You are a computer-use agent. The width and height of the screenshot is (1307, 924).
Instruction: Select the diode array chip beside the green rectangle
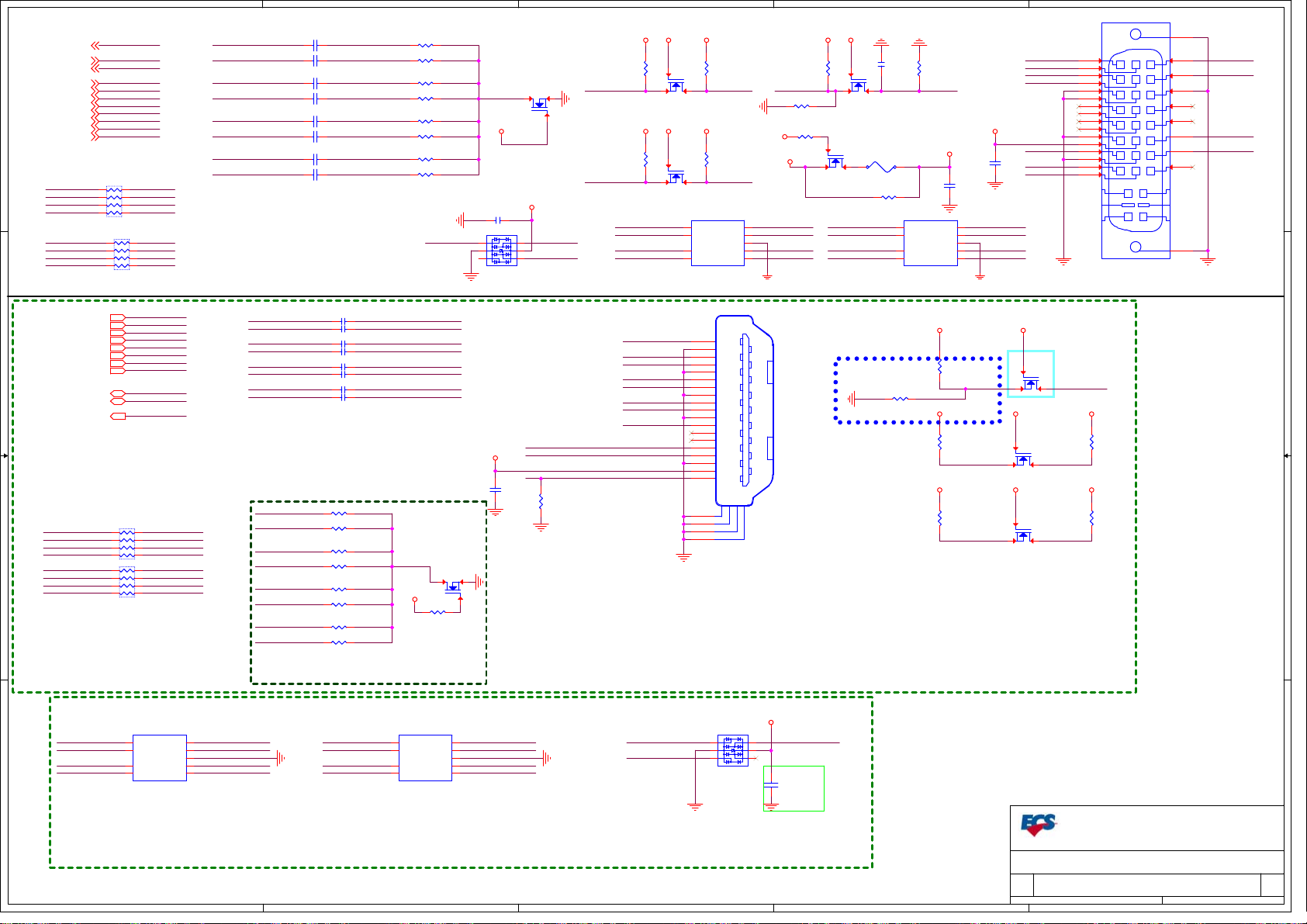(x=733, y=751)
